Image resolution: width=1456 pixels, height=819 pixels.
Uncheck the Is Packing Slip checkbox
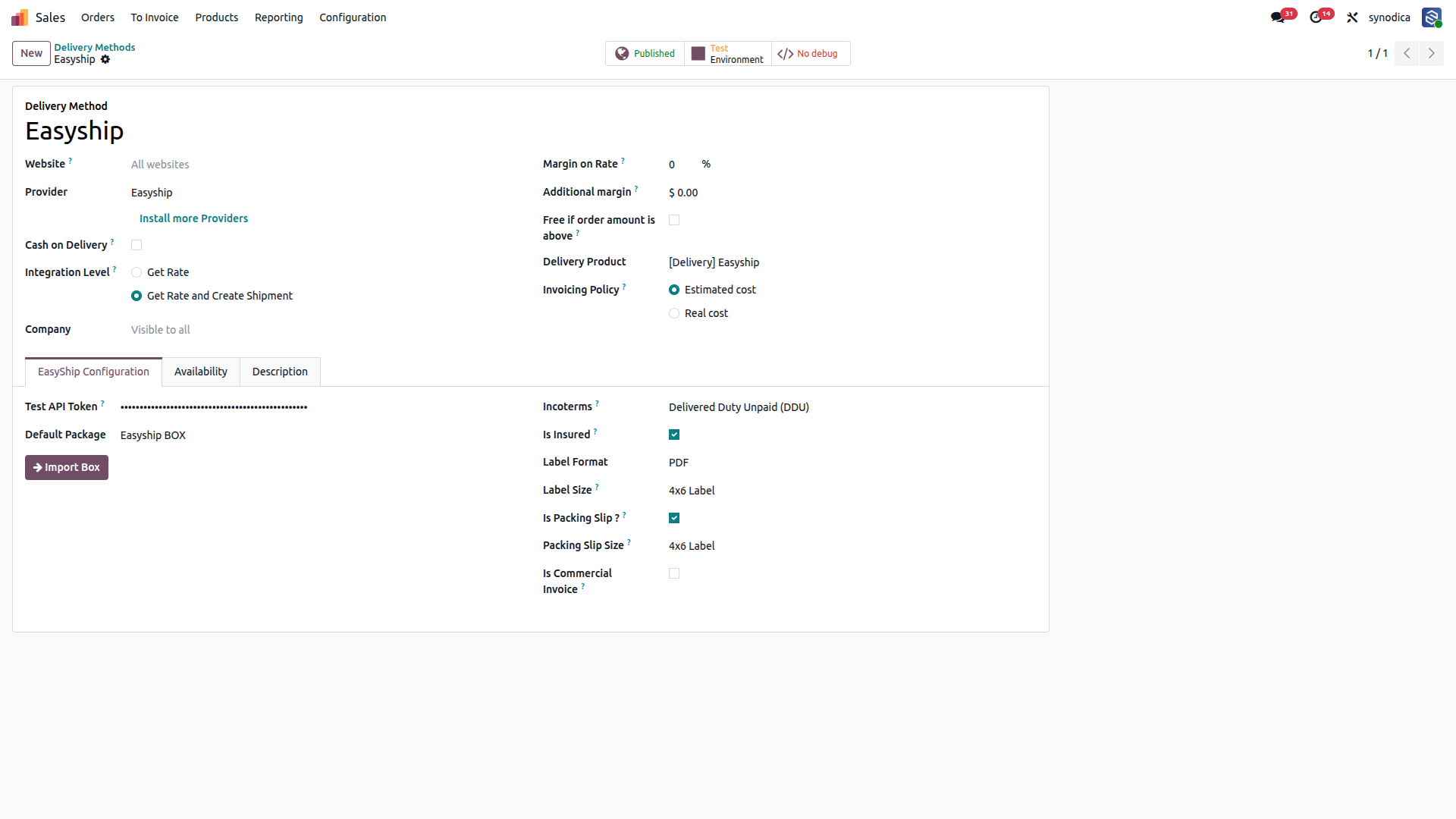point(674,518)
